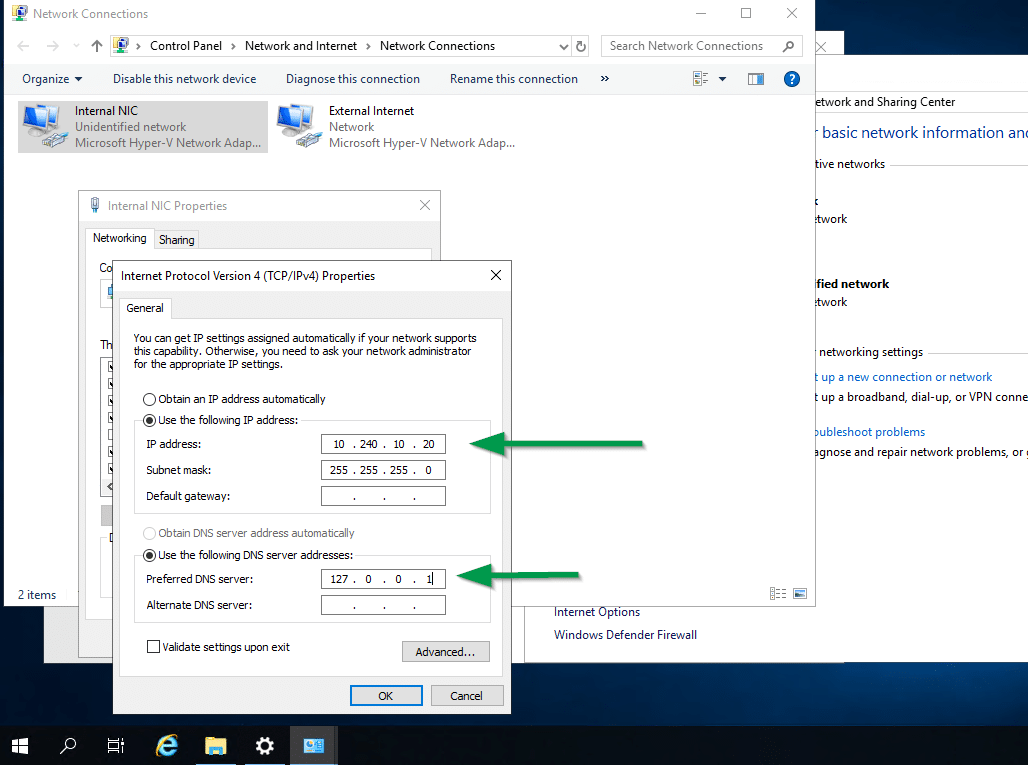Enable Validate settings upon exit checkbox
1028x765 pixels.
point(154,647)
